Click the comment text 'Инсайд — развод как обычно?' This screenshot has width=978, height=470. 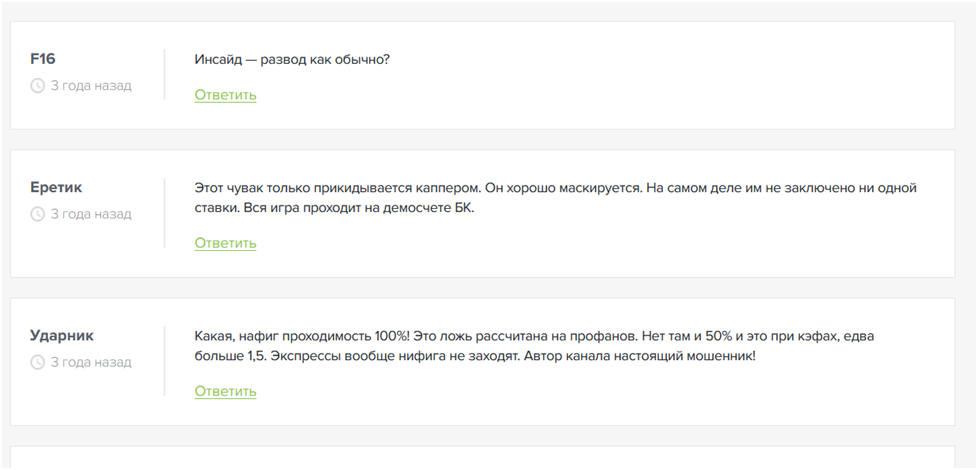[292, 59]
